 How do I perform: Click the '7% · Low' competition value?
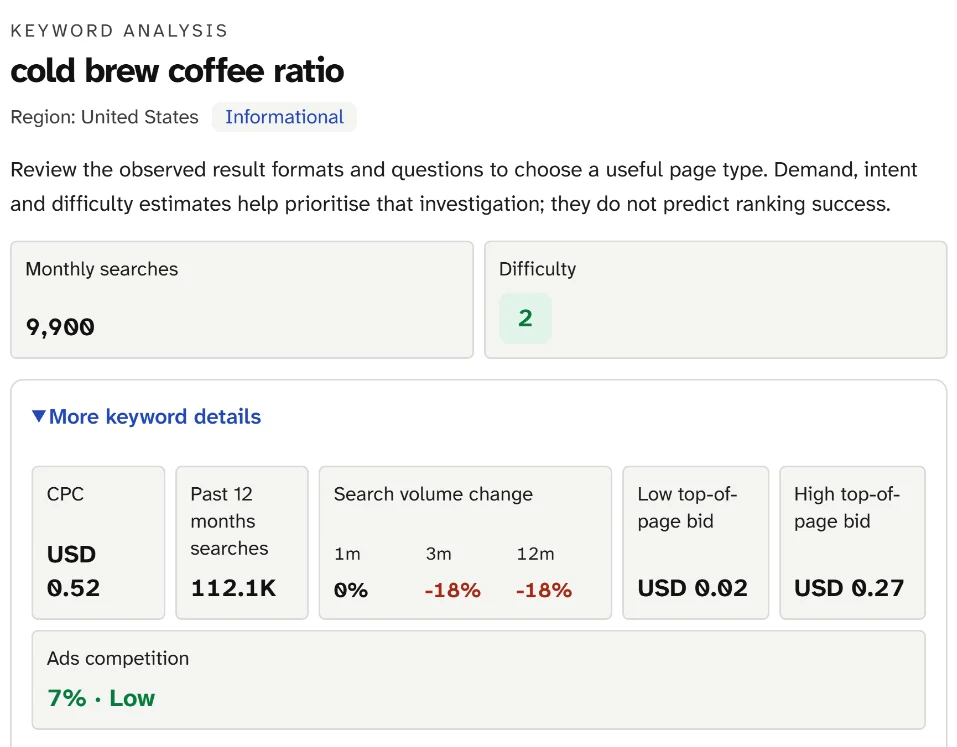point(101,698)
